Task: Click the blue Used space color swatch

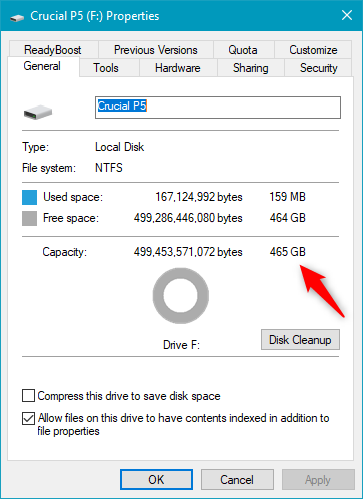Action: click(29, 197)
